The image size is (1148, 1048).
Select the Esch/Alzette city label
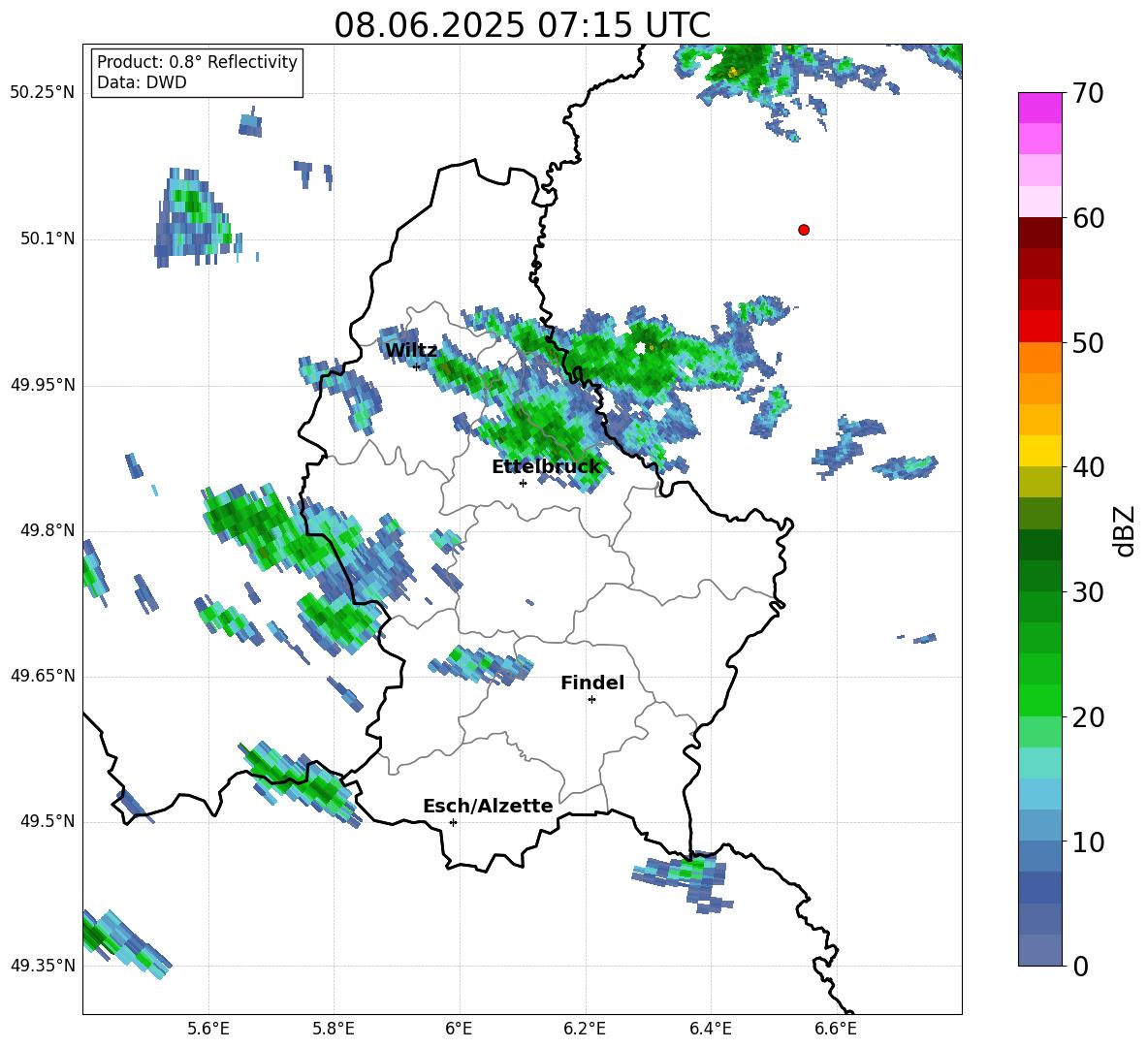[x=488, y=807]
